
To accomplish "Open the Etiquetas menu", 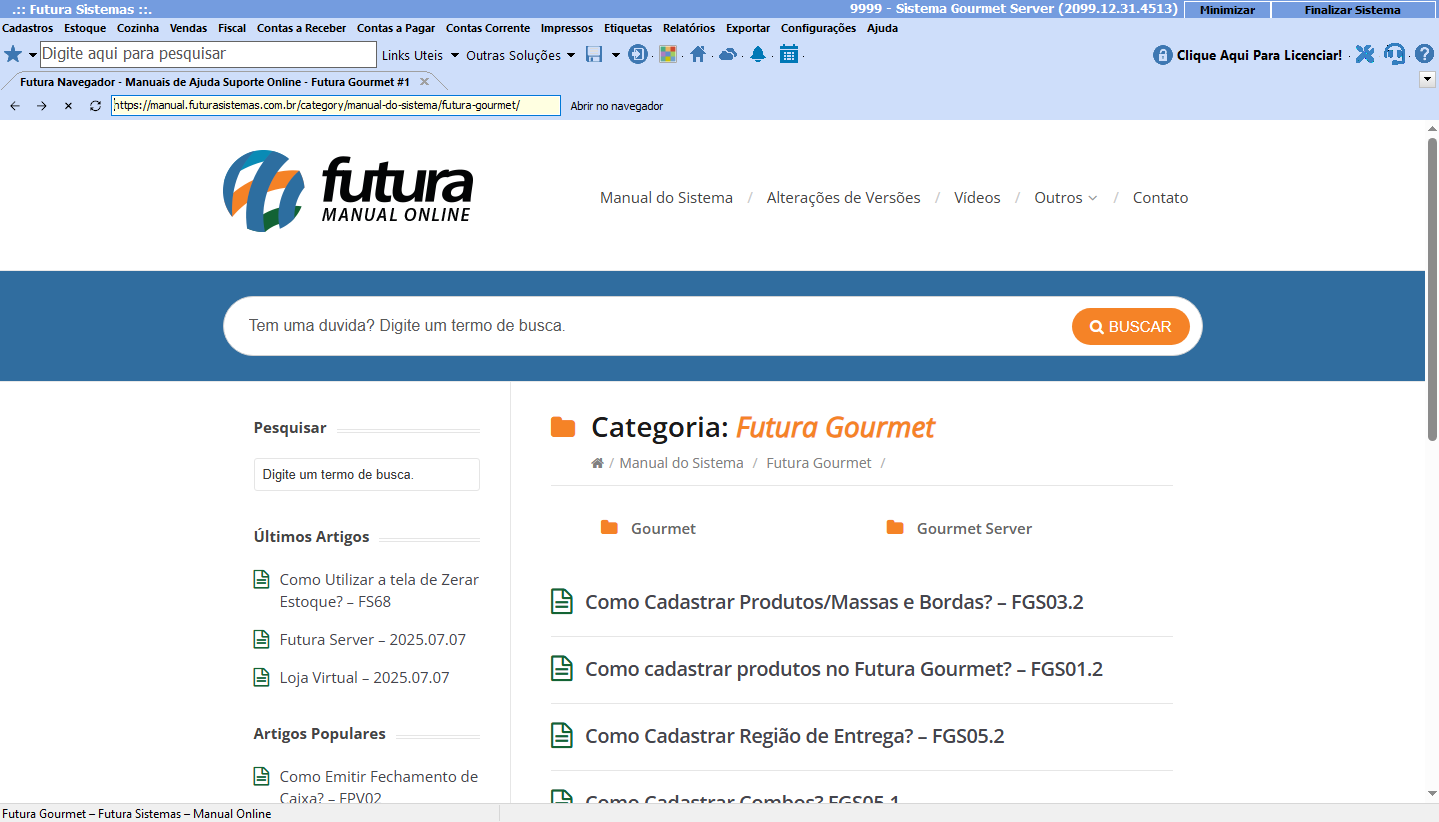I will click(x=628, y=28).
